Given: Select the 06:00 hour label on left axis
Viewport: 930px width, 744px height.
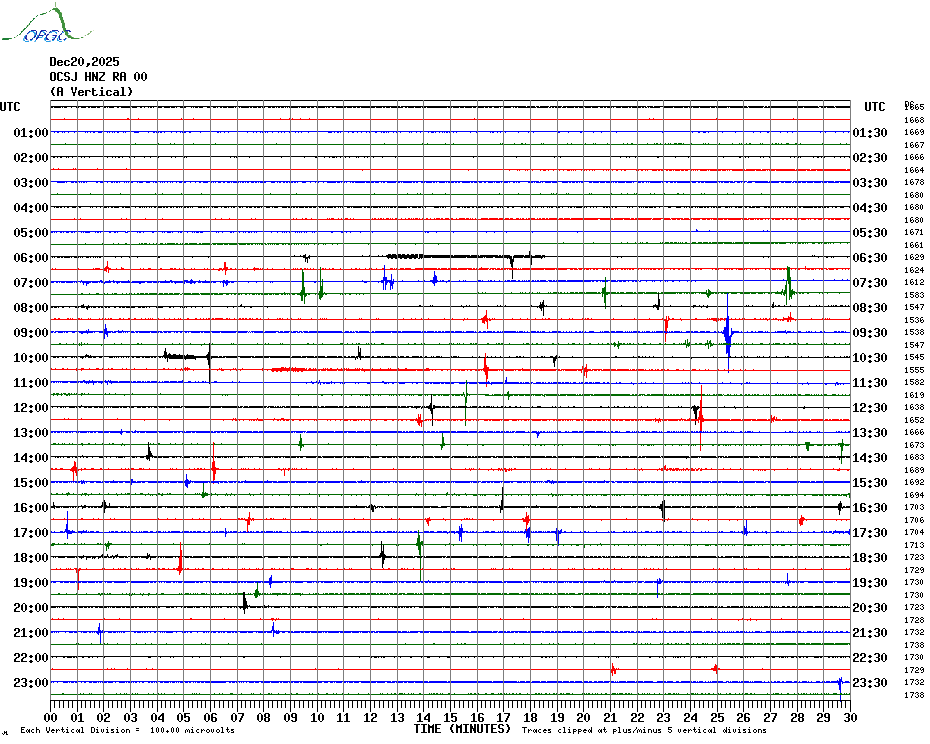Looking at the screenshot, I should (x=31, y=258).
